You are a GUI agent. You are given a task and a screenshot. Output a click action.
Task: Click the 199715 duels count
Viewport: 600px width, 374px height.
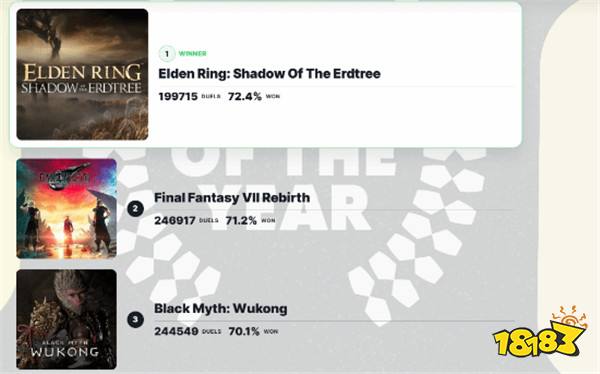(178, 96)
